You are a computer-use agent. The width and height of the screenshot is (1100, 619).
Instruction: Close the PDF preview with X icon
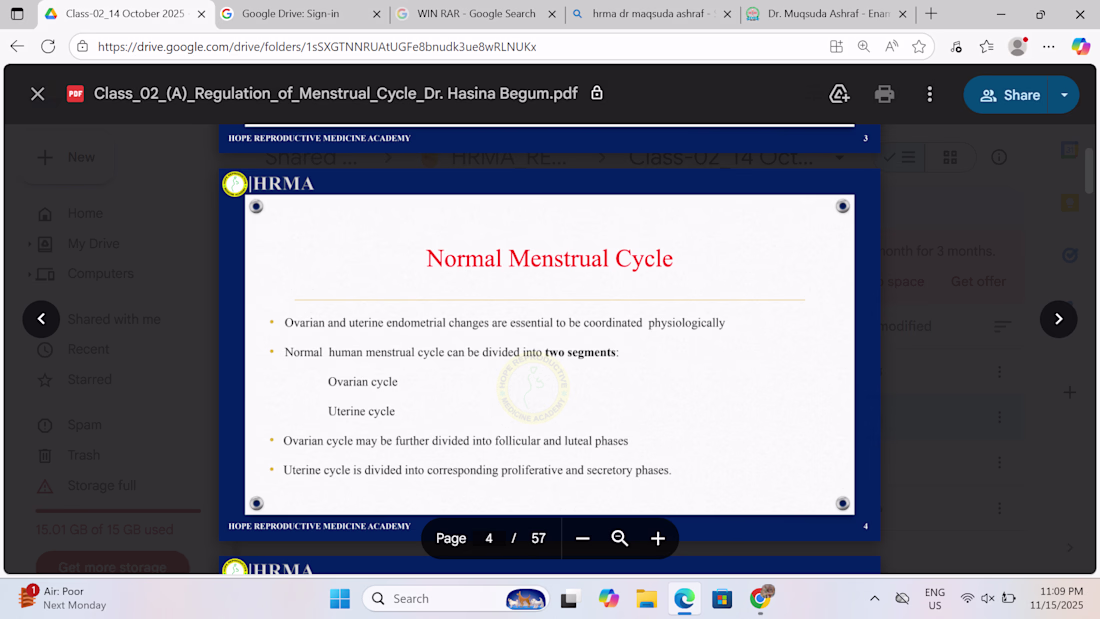pos(38,94)
